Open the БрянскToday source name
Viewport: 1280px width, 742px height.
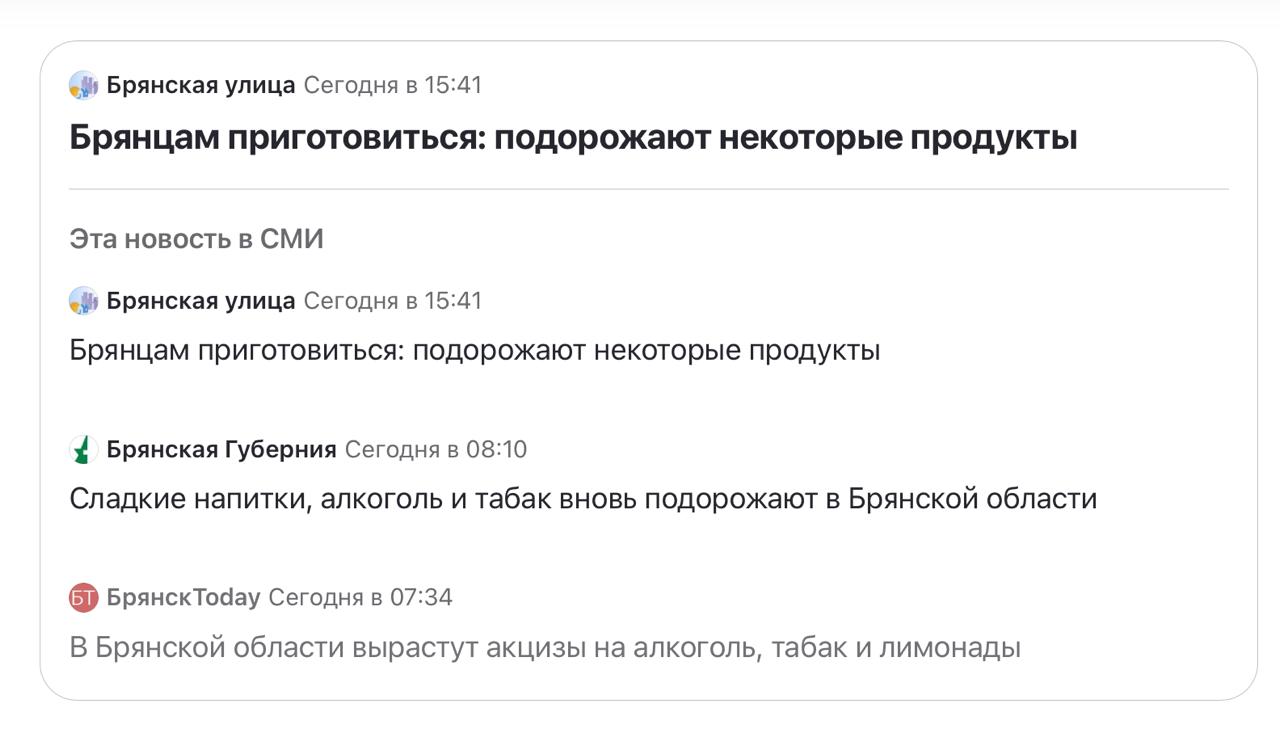pos(183,598)
